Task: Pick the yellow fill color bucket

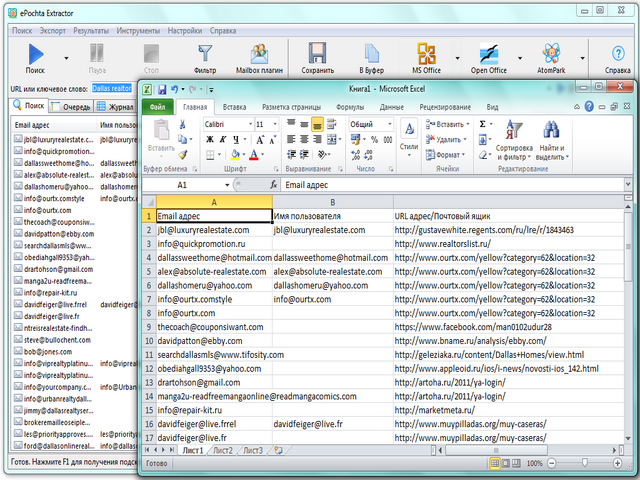Action: coord(235,155)
